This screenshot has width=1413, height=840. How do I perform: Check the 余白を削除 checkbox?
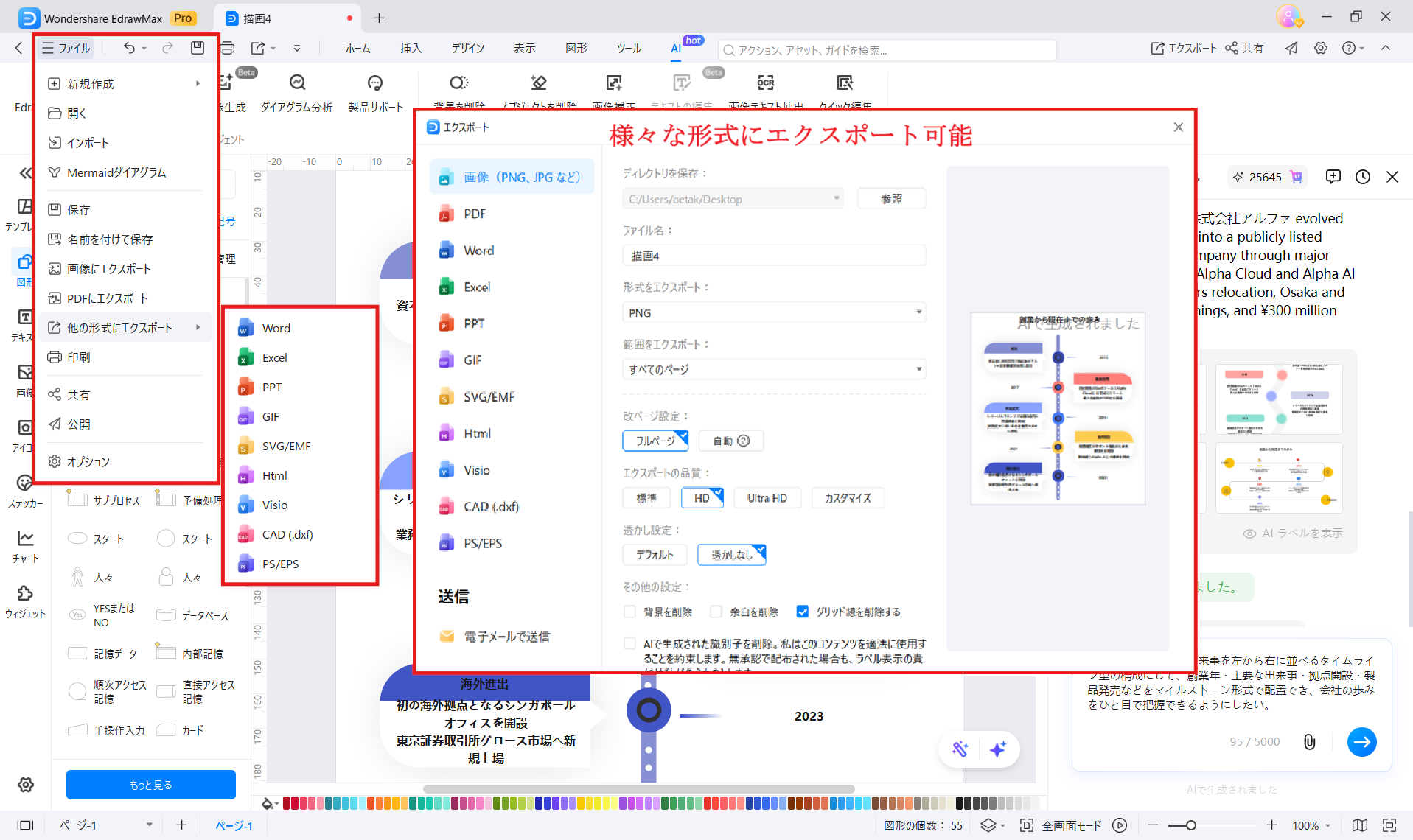click(x=716, y=612)
